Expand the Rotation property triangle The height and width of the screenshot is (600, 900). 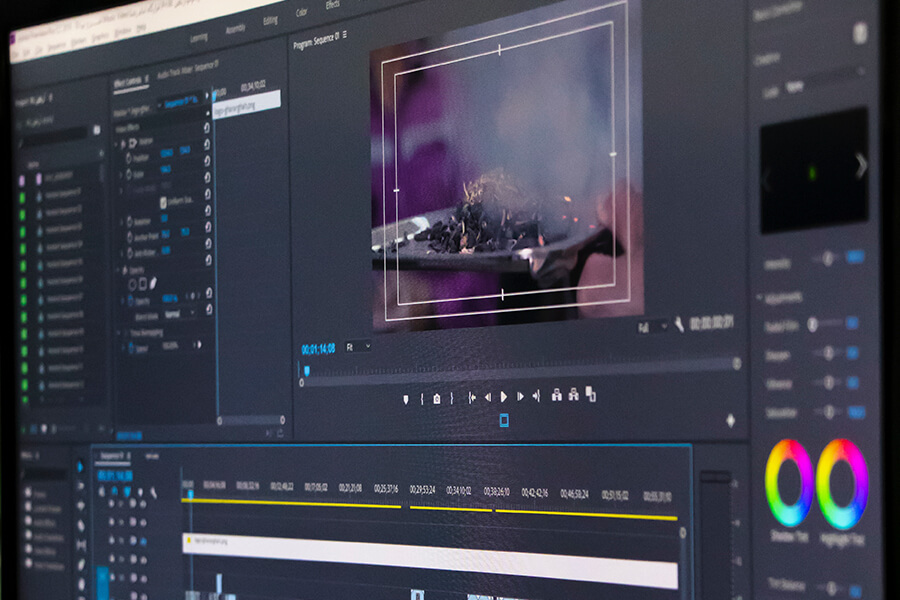pyautogui.click(x=122, y=222)
